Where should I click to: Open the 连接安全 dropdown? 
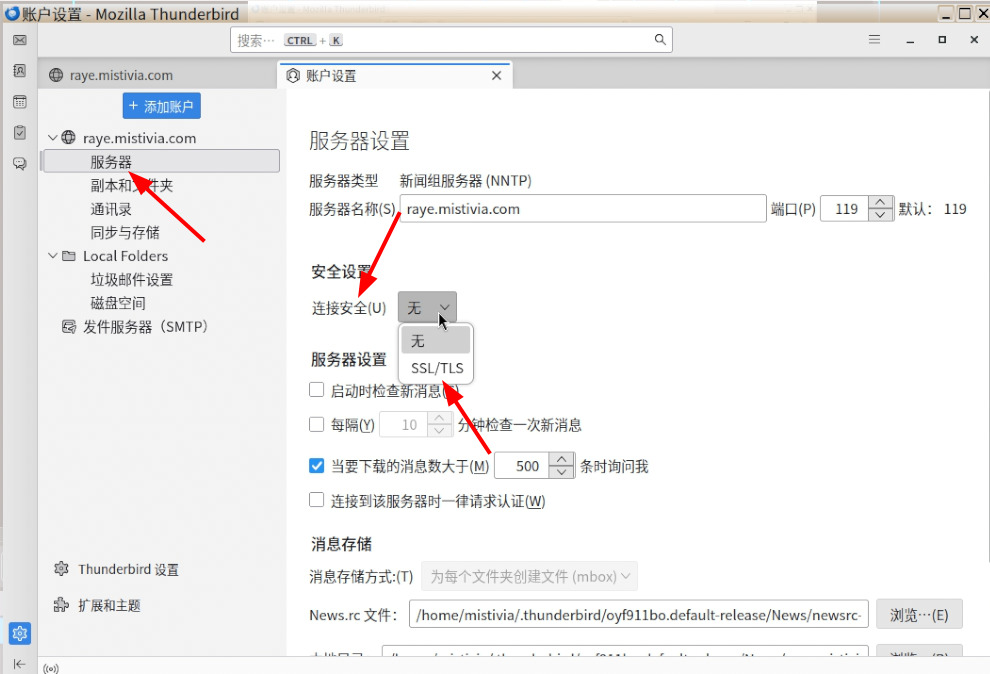coord(427,307)
